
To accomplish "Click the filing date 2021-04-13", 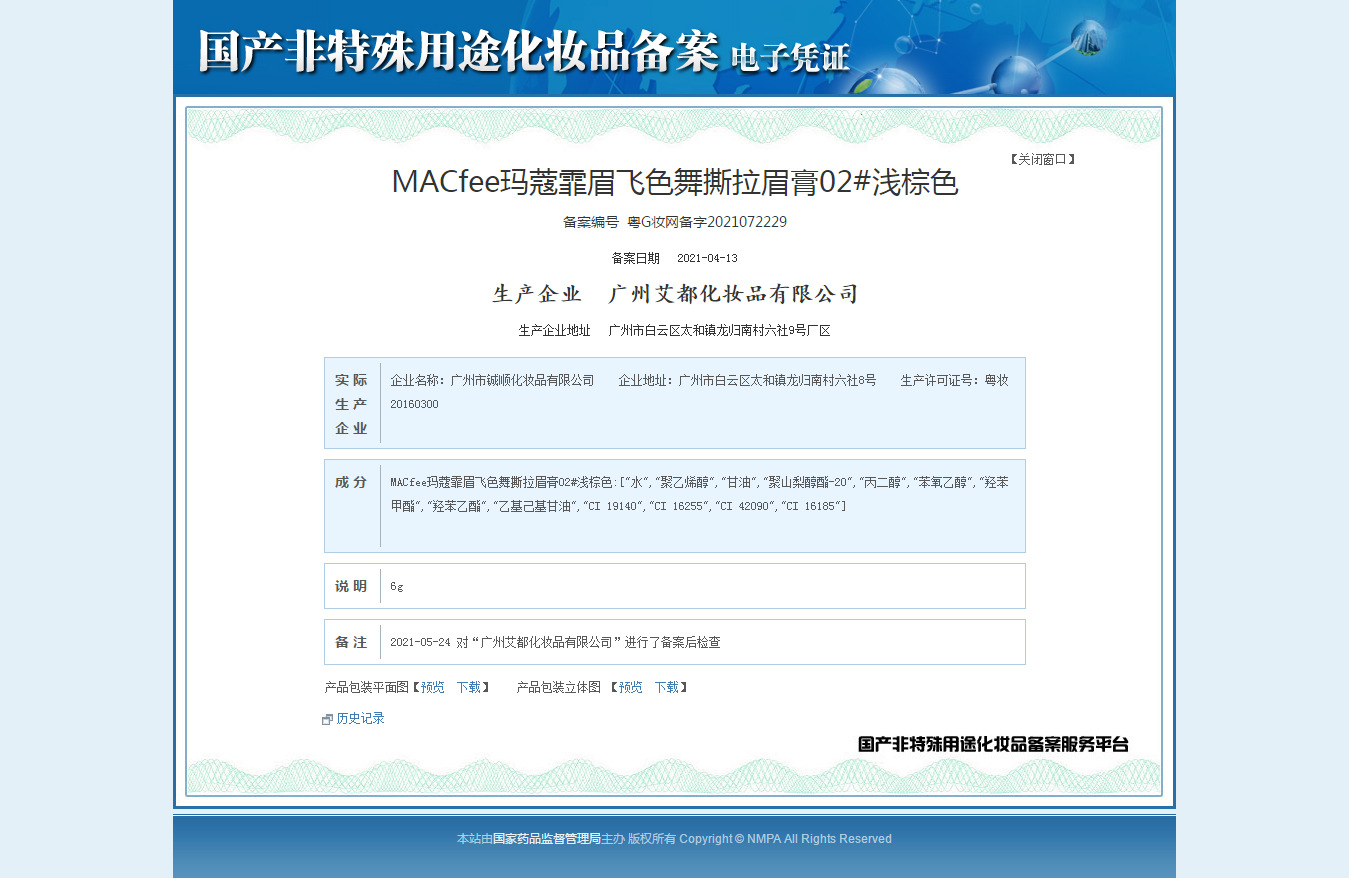I will coord(707,258).
